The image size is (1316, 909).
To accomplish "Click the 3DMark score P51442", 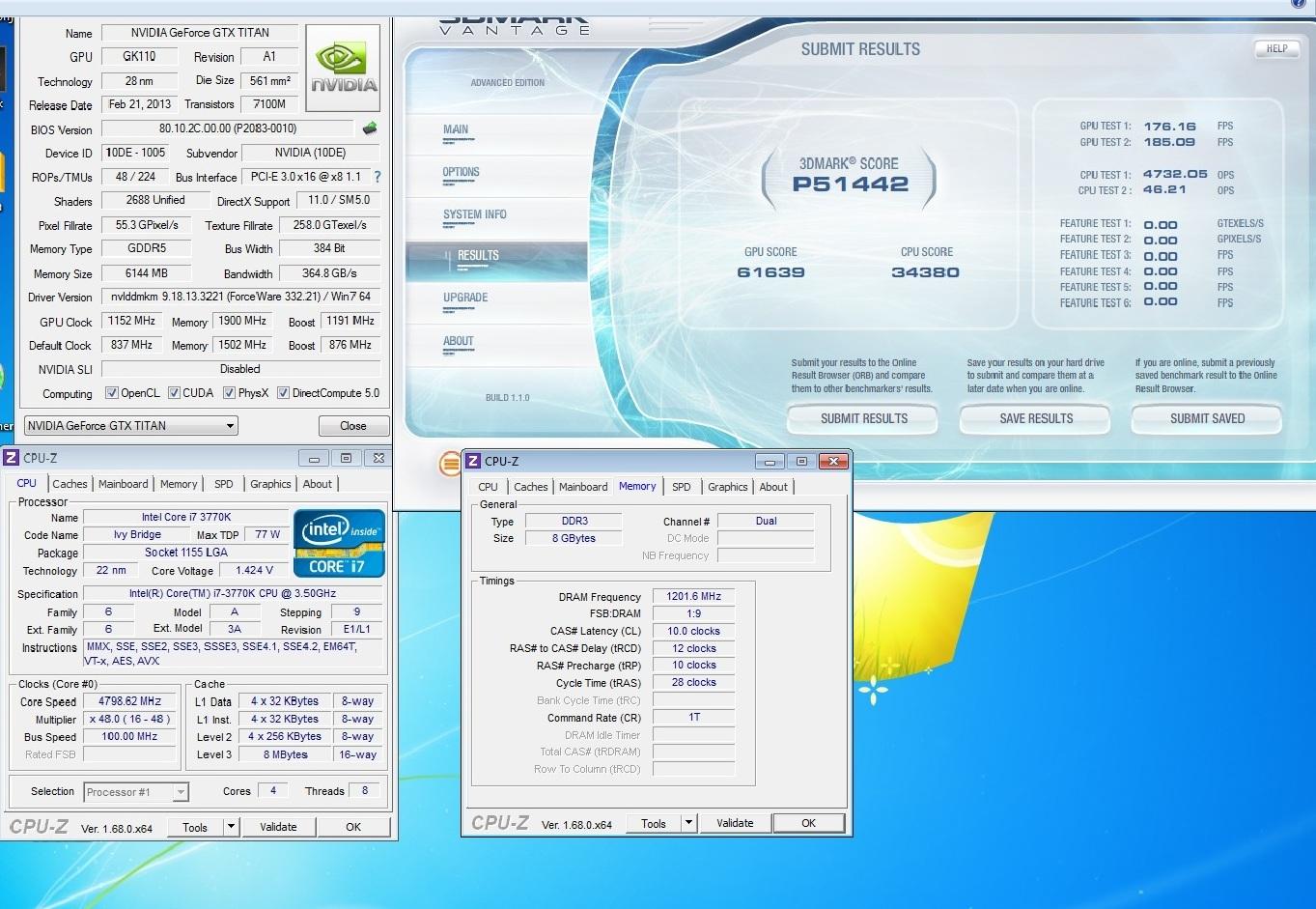I will 851,184.
